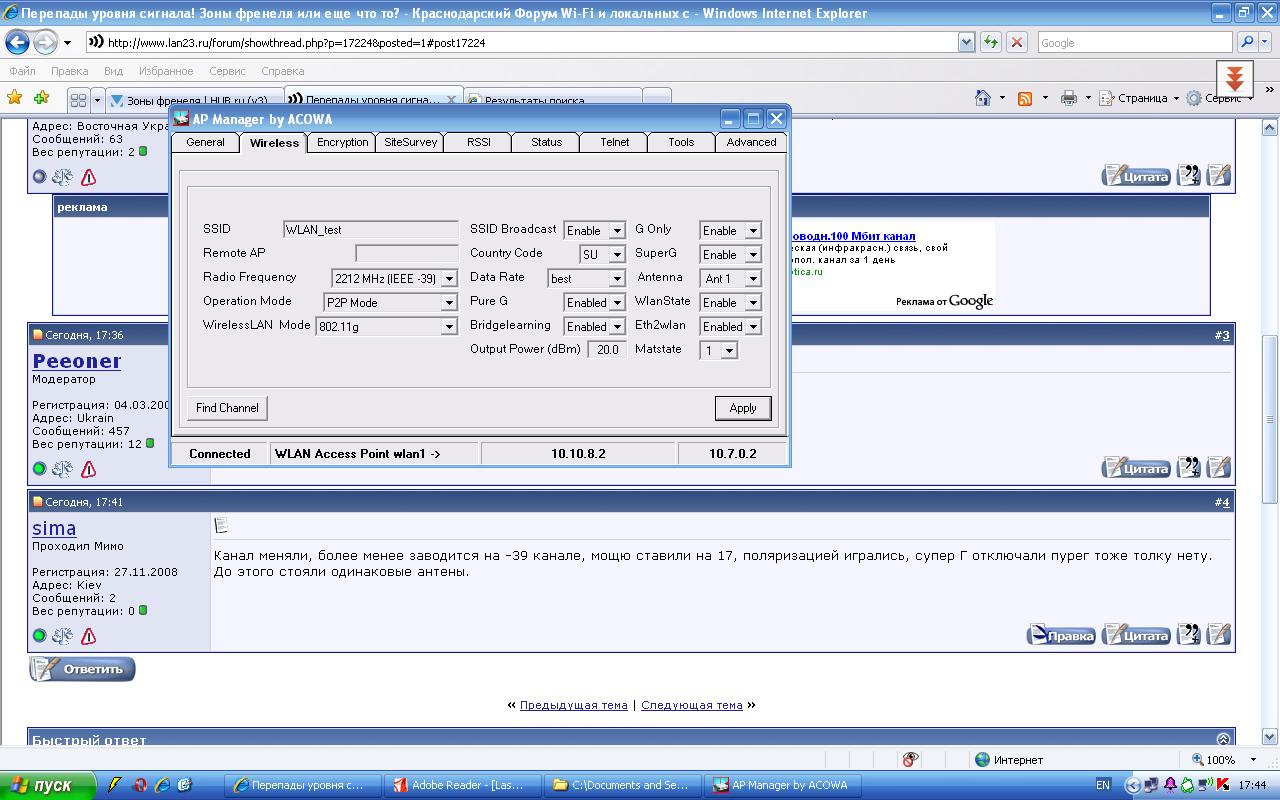Open the Предыдущая тема link
Screen dimensions: 1280x800
[x=573, y=705]
